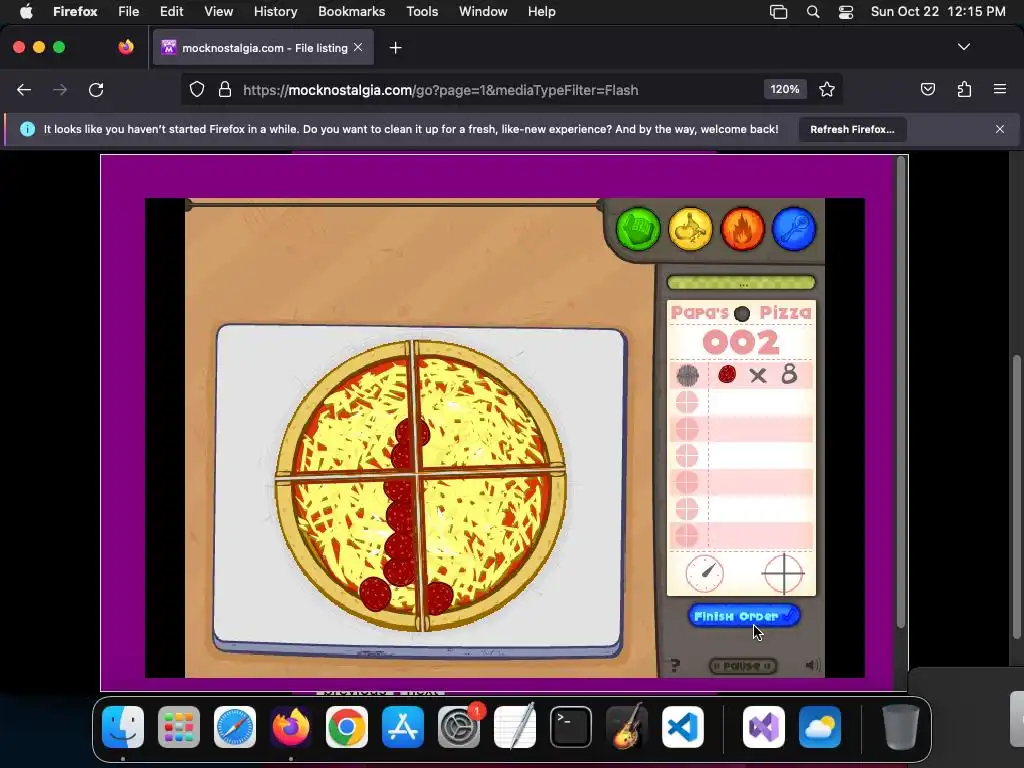Open Spotlight search in menu bar
Viewport: 1024px width, 768px height.
tap(813, 12)
